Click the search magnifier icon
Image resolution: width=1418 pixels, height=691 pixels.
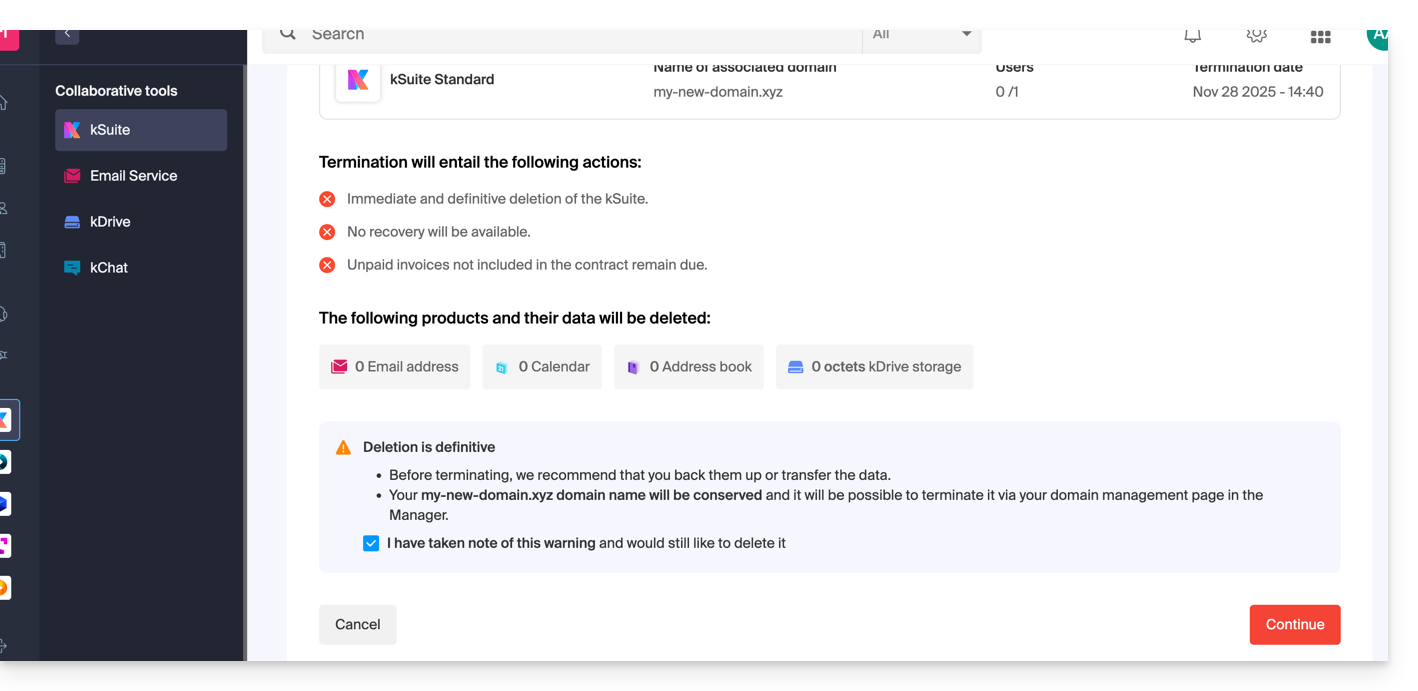click(288, 34)
